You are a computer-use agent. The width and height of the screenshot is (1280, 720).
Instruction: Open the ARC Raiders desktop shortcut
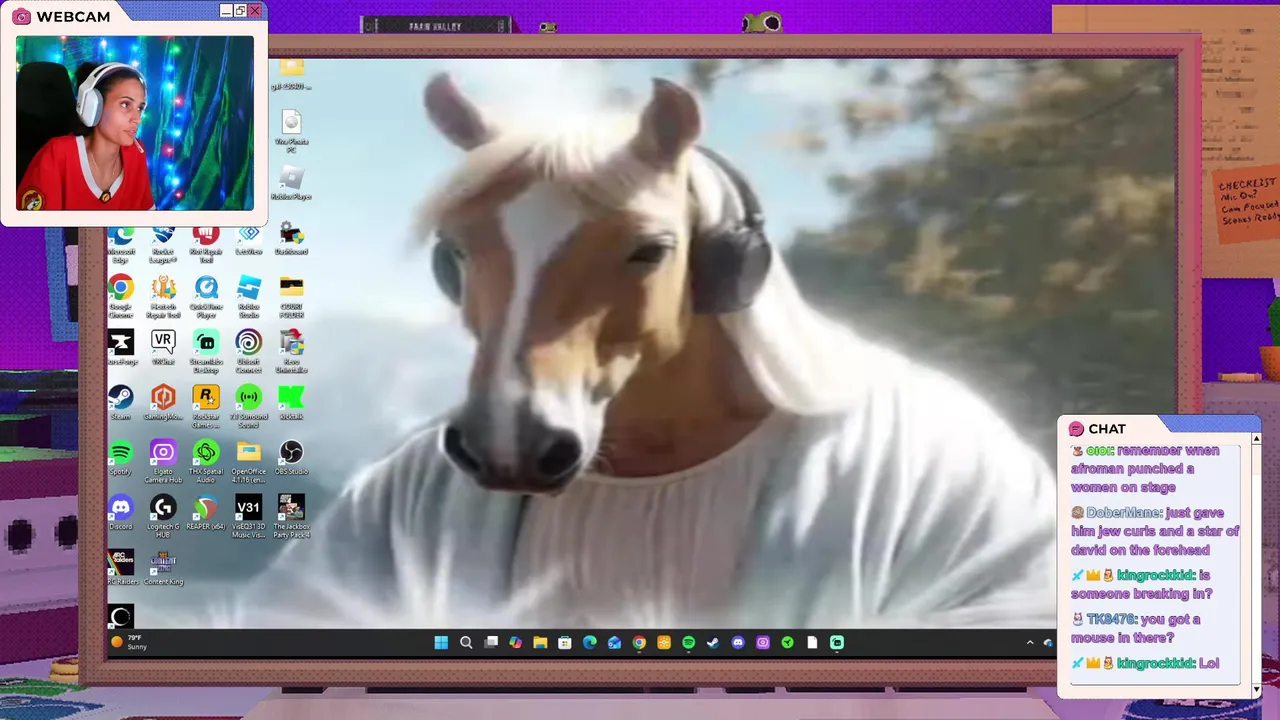121,567
